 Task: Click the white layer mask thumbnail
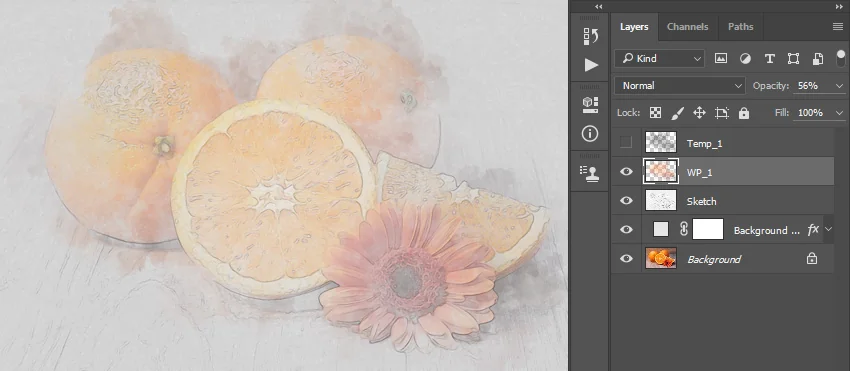708,229
